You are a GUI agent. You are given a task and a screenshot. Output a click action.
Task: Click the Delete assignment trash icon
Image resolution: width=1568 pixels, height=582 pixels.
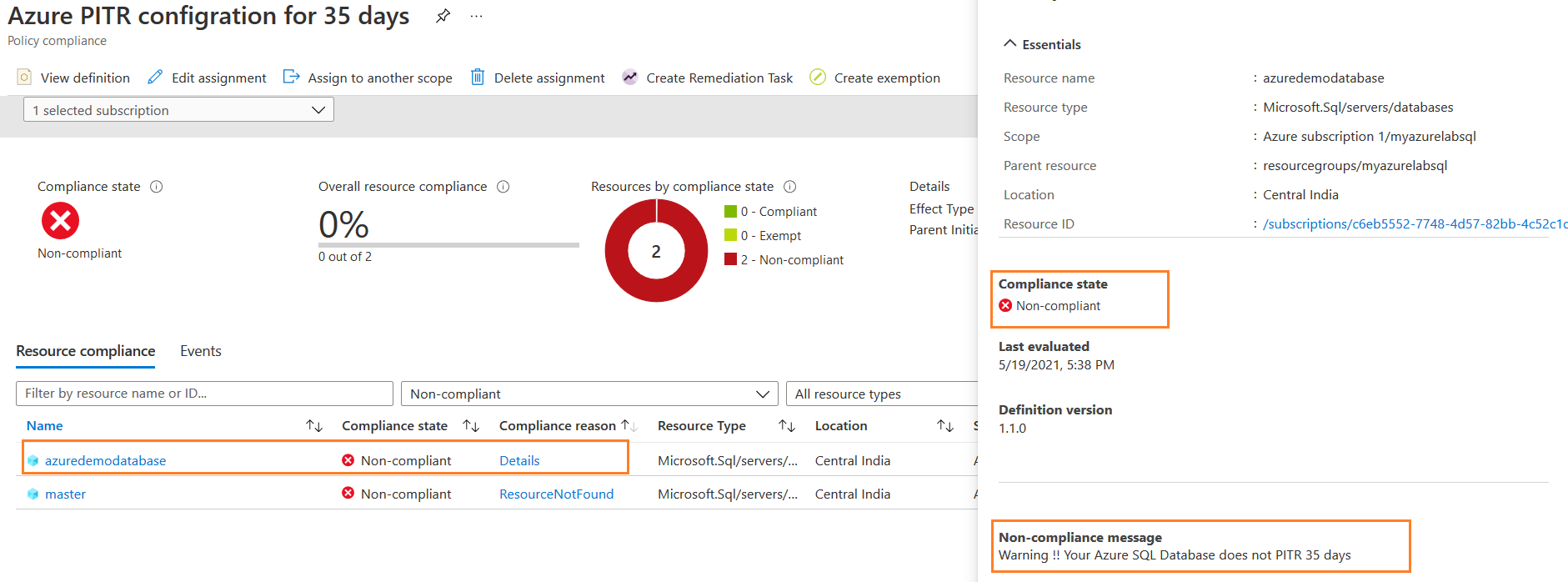[478, 78]
